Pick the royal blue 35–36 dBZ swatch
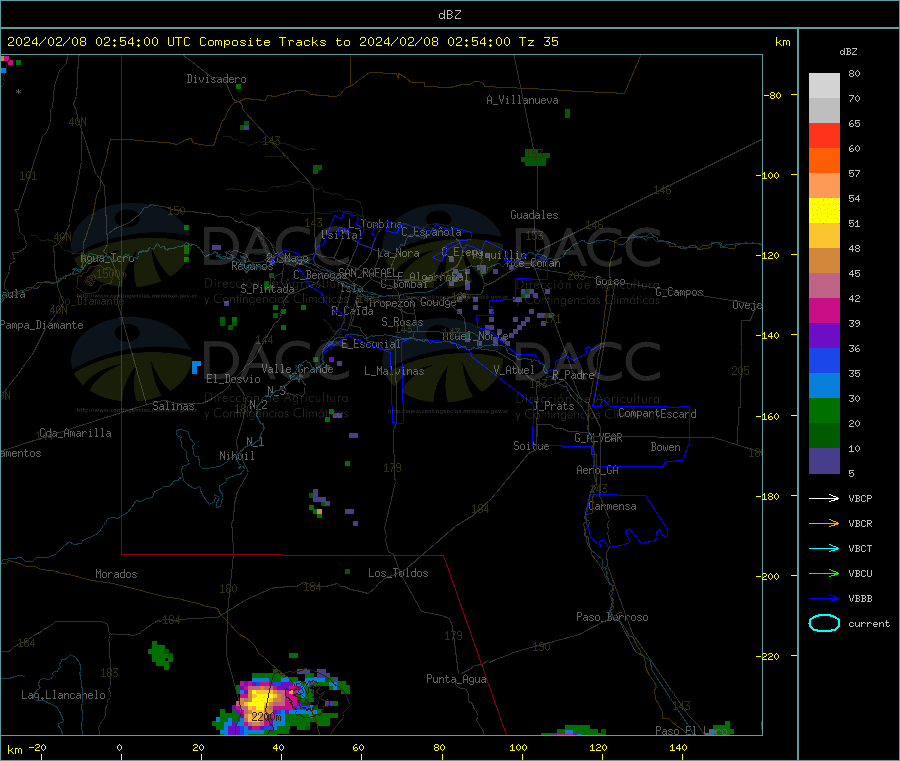This screenshot has width=900, height=761. (x=824, y=360)
